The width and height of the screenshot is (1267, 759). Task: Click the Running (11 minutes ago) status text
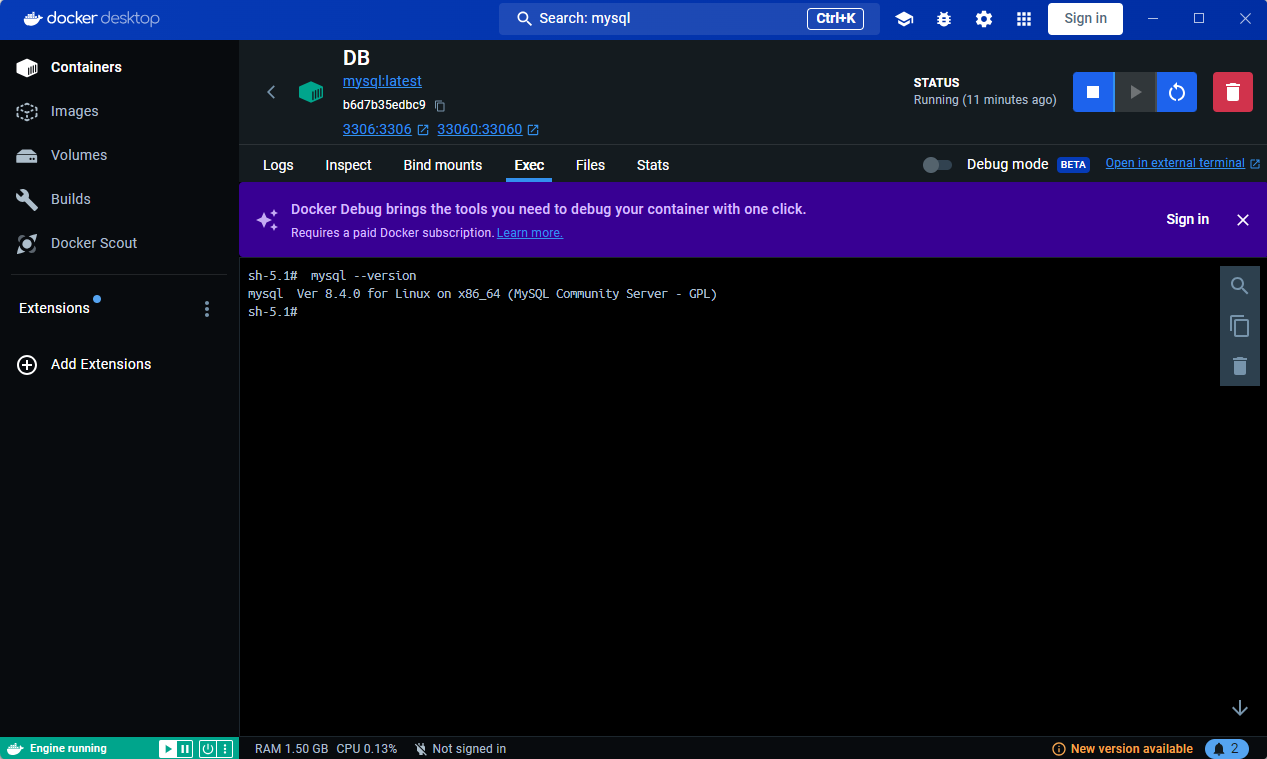click(x=985, y=100)
